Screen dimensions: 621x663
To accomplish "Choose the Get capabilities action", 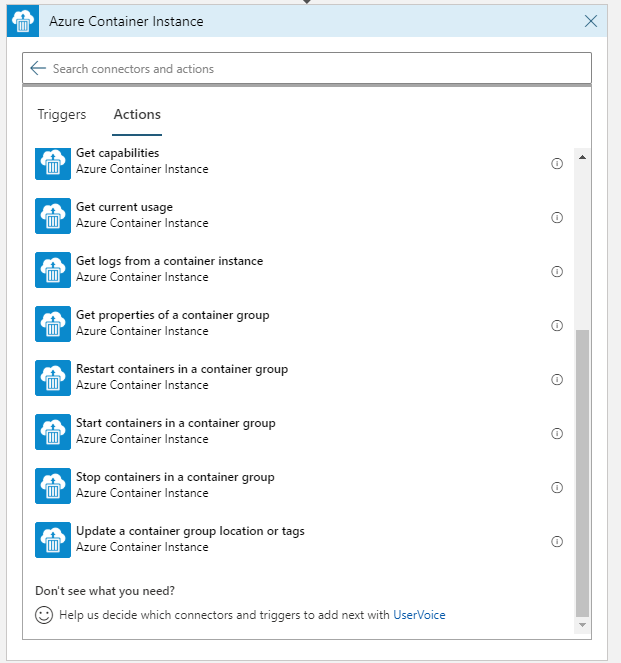I will coord(117,154).
